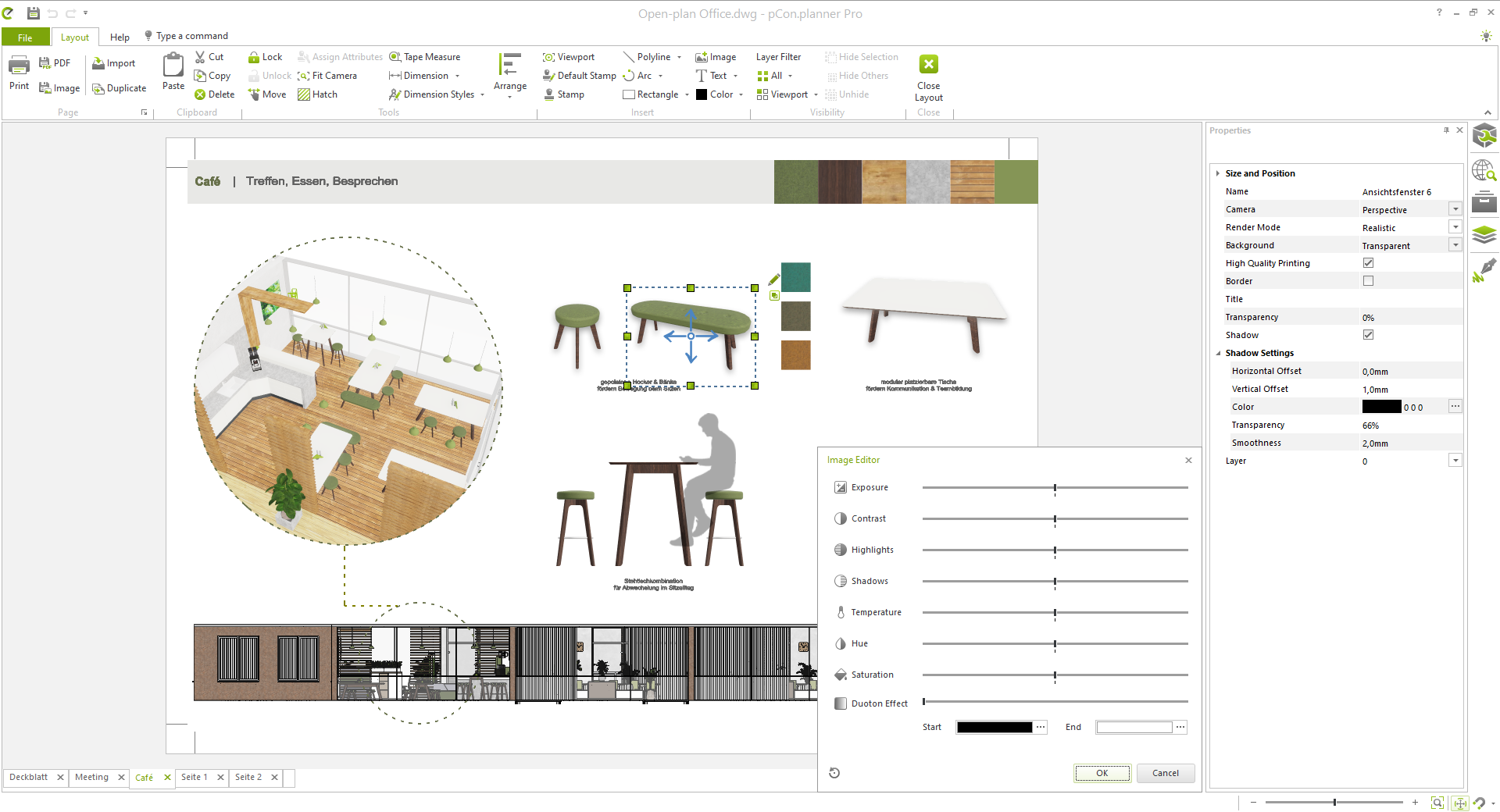Viewport: 1500px width, 812px height.
Task: Lock the selected element
Action: pos(265,57)
